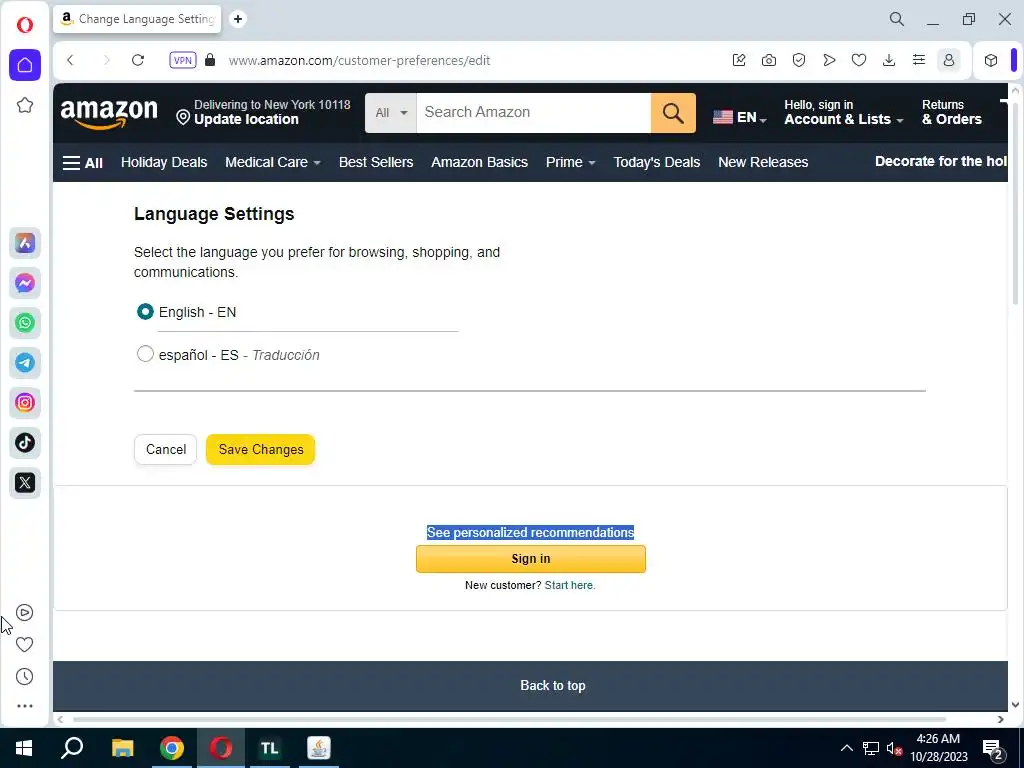Open Telegram from the sidebar
The image size is (1024, 768).
(25, 362)
